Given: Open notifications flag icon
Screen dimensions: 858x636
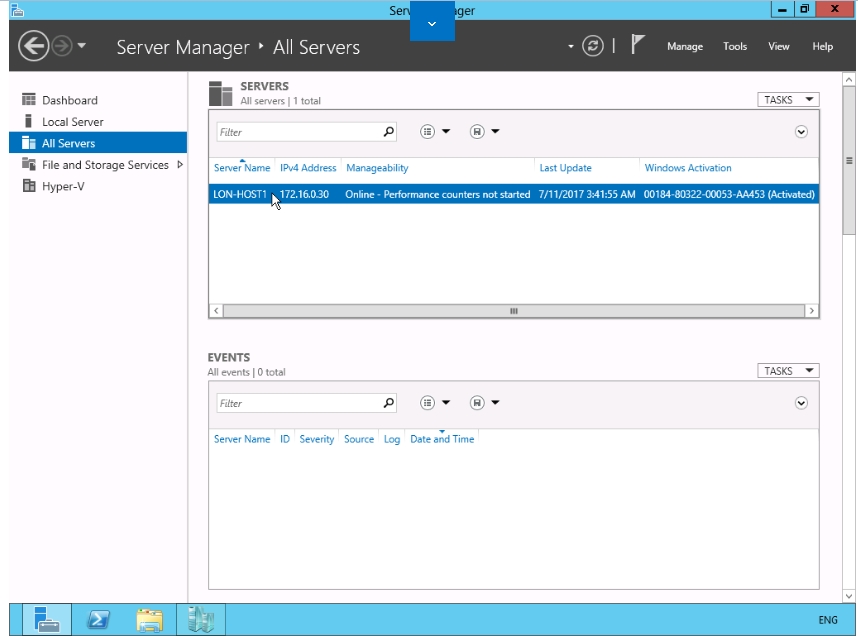Looking at the screenshot, I should point(637,44).
